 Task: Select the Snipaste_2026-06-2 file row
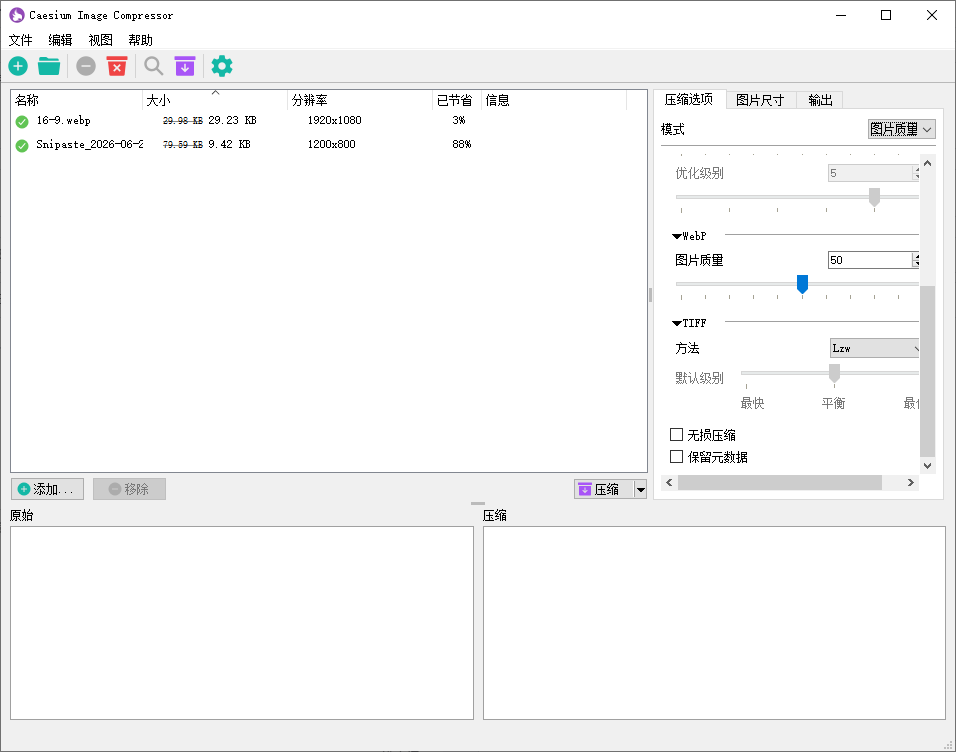click(329, 145)
